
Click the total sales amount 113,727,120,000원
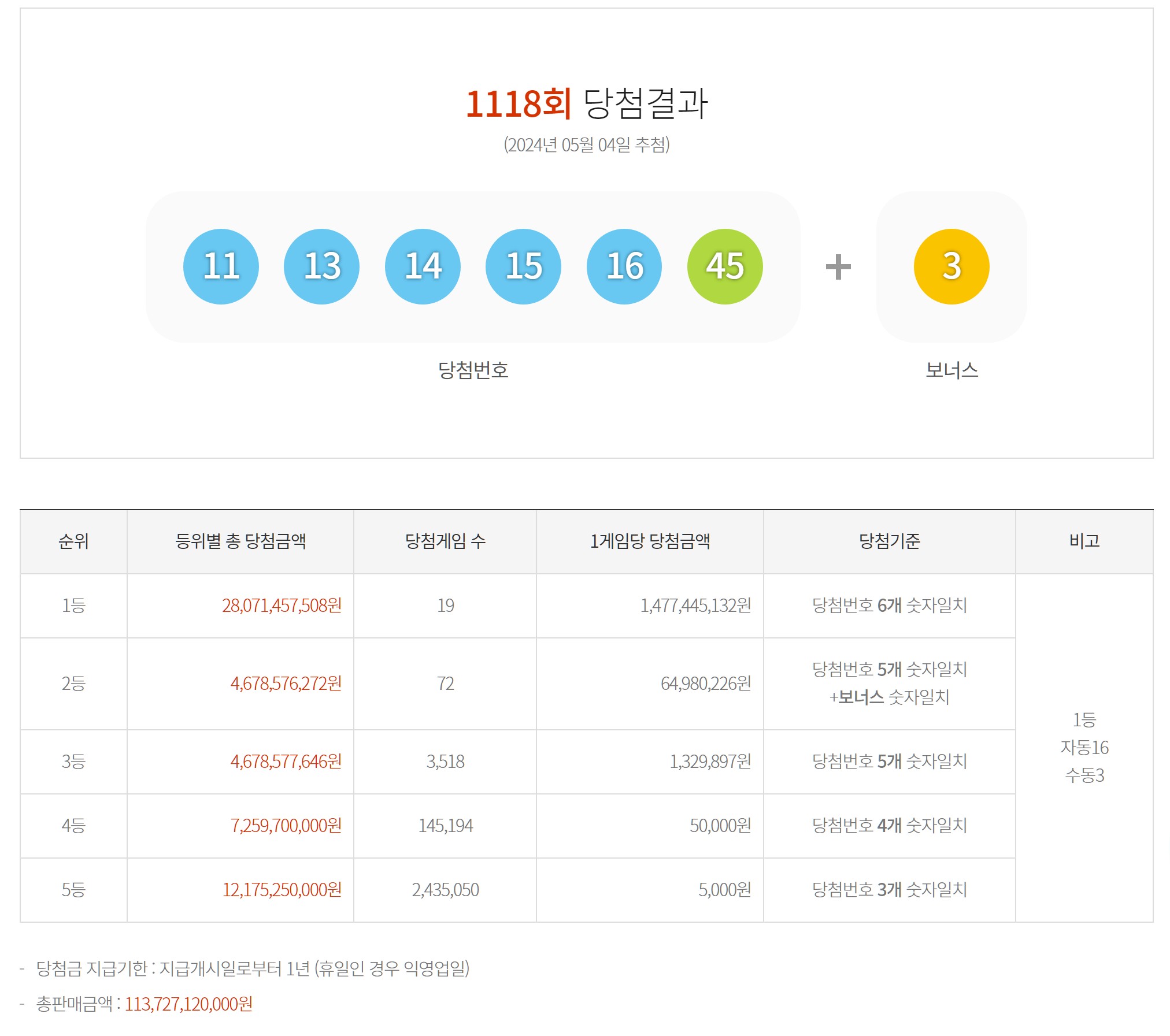(189, 1004)
